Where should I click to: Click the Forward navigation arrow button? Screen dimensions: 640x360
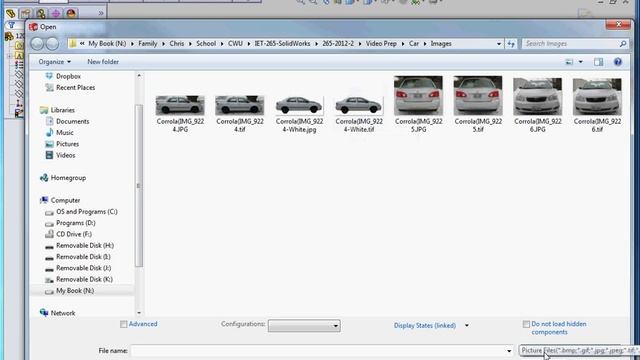click(x=52, y=44)
